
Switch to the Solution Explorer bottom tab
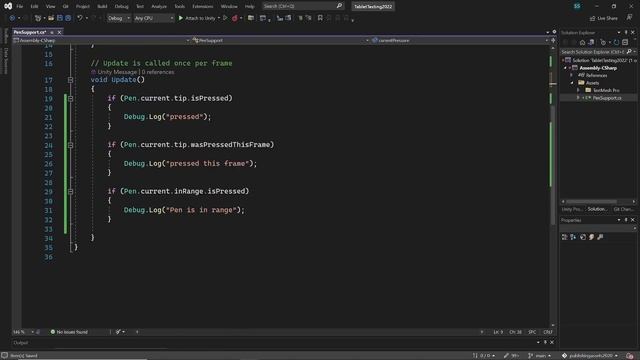point(598,209)
